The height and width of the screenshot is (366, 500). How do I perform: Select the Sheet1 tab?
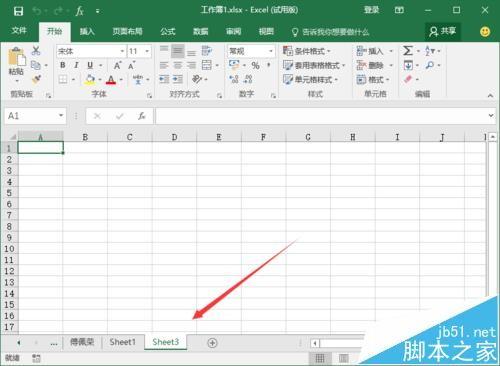[x=122, y=342]
